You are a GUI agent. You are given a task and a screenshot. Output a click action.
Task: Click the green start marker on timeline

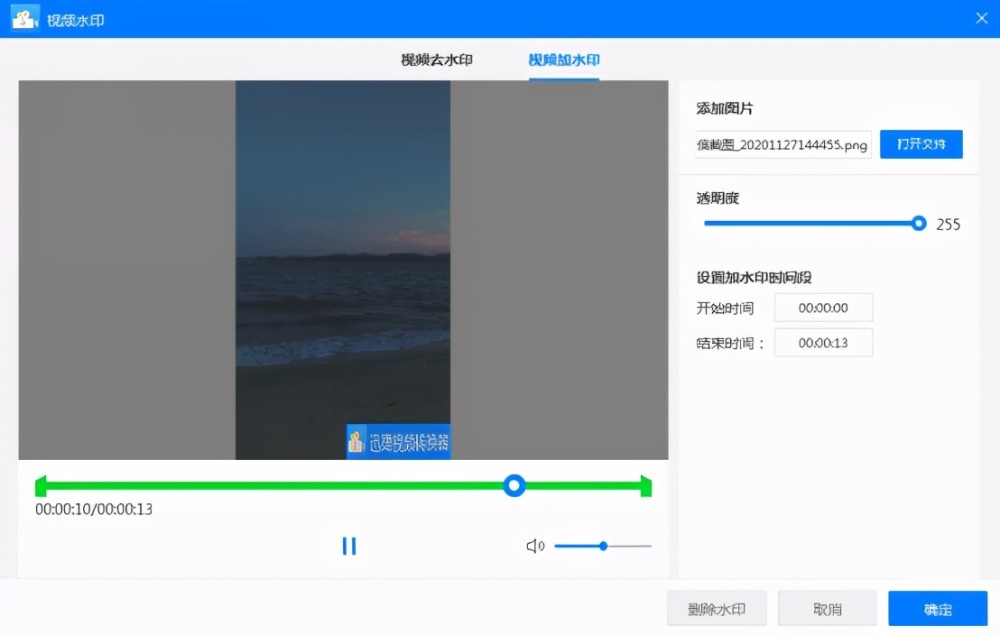(40, 487)
